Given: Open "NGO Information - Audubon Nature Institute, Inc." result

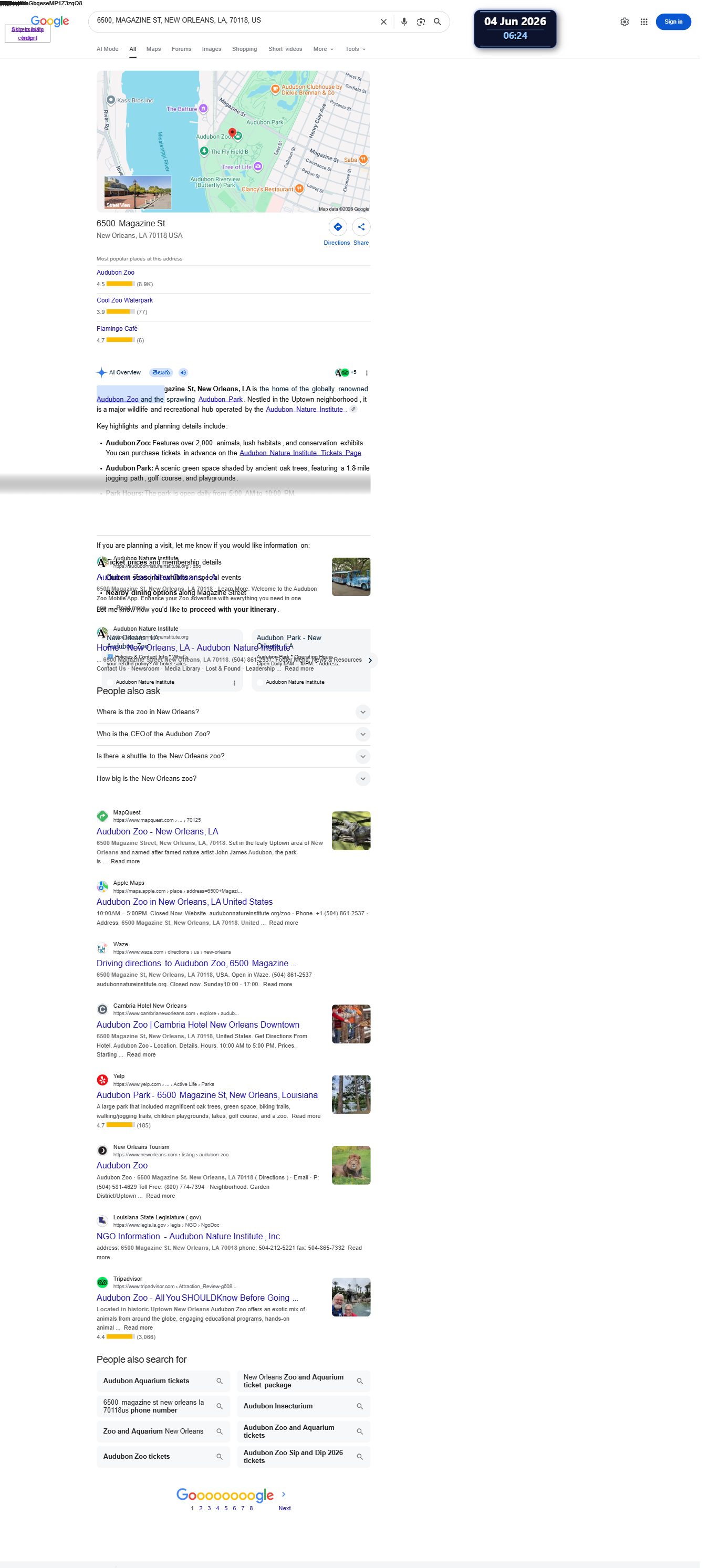Looking at the screenshot, I should pos(191,1251).
